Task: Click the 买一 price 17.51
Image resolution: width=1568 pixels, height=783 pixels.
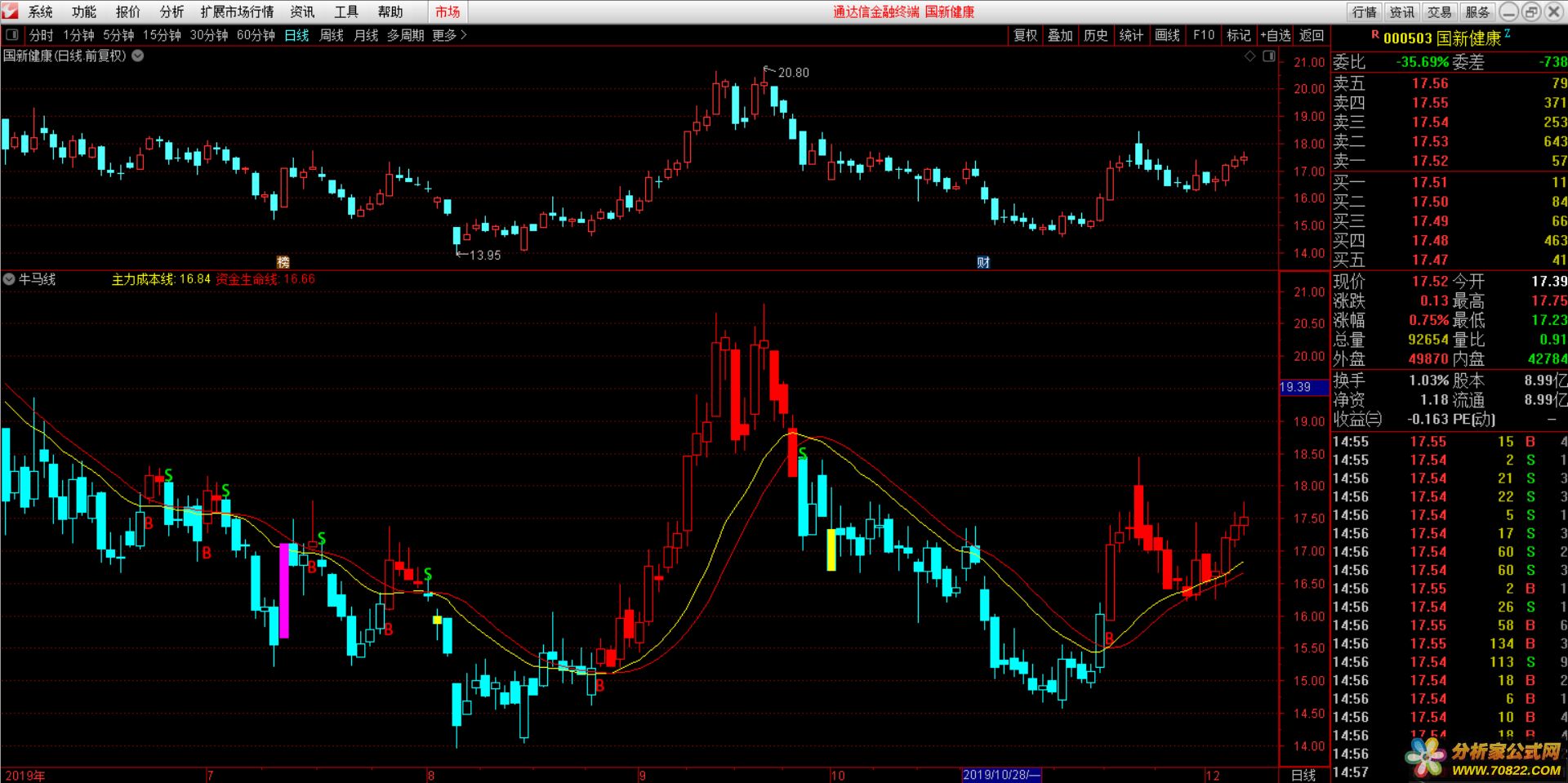Action: (x=1430, y=182)
